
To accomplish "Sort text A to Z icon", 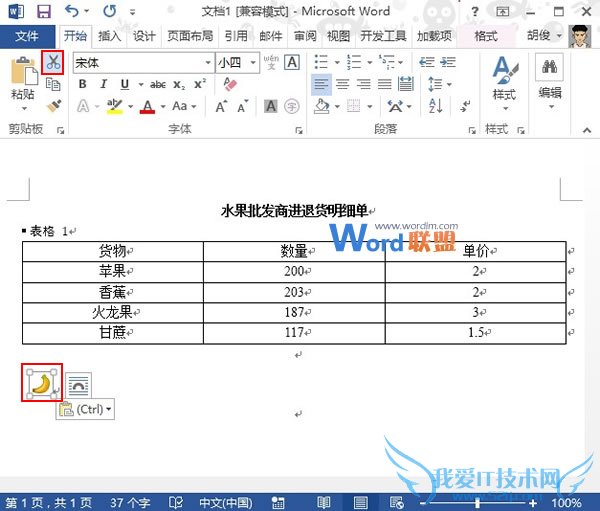I will point(436,106).
